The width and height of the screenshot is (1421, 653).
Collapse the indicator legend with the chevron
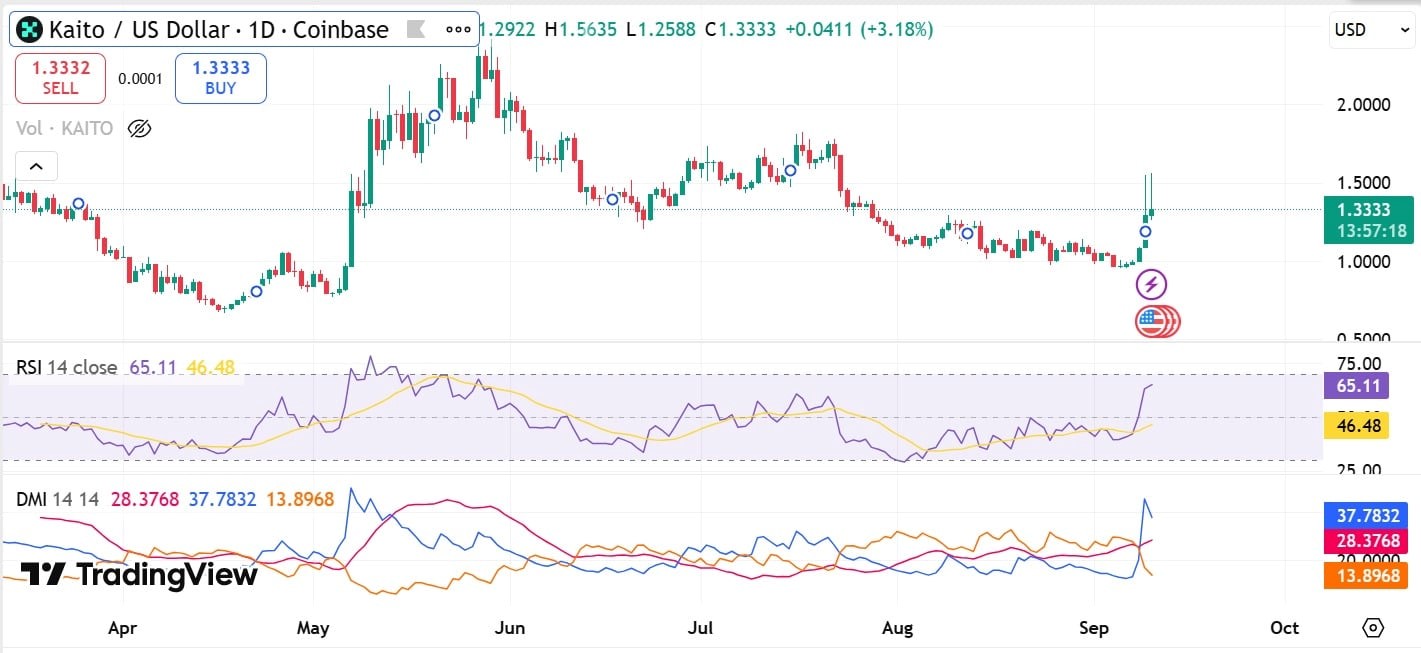pyautogui.click(x=36, y=167)
